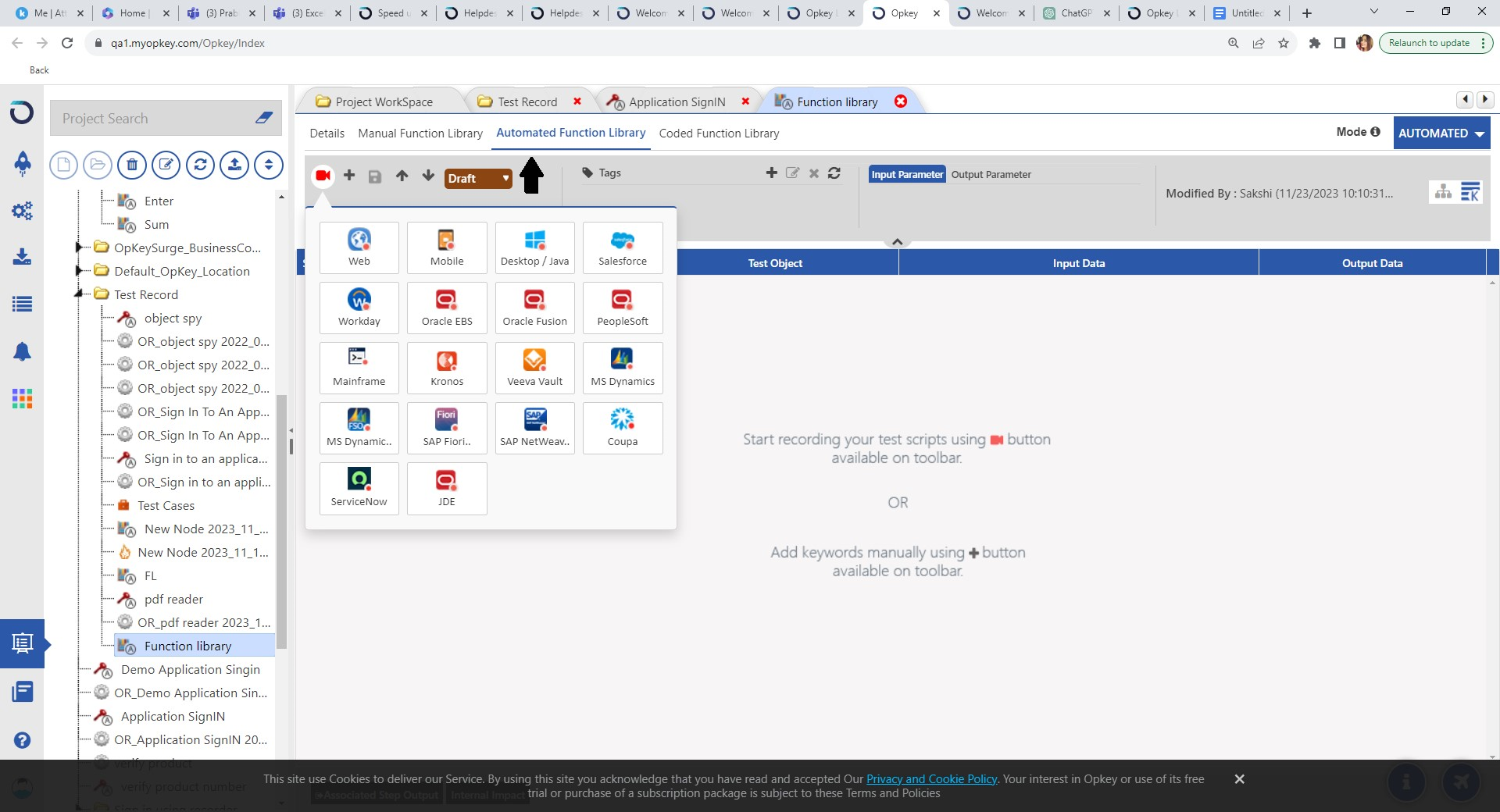Show the Output Parameter tab
Viewport: 1500px width, 812px height.
(x=991, y=174)
